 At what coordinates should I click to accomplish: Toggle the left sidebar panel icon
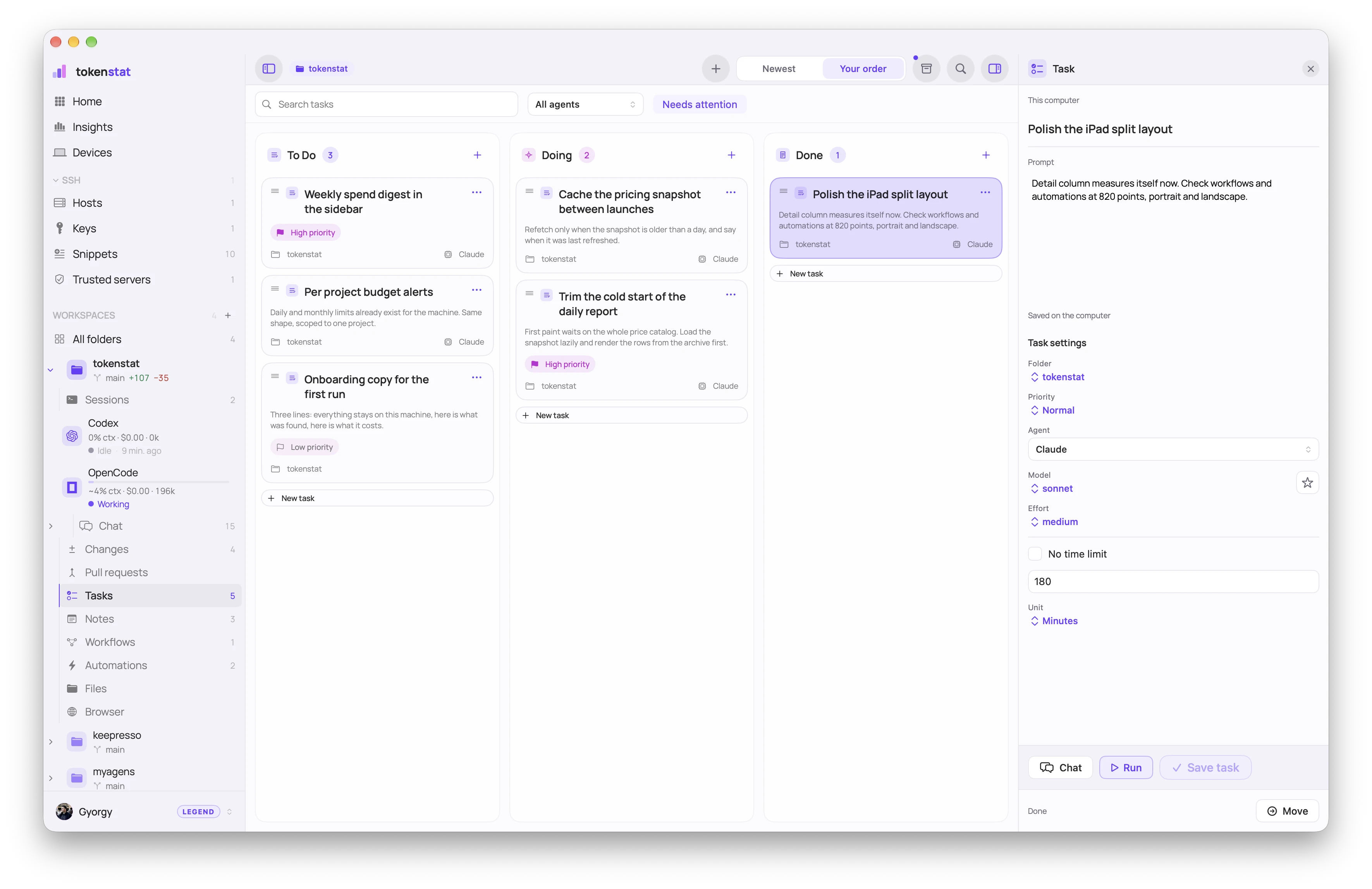[269, 69]
